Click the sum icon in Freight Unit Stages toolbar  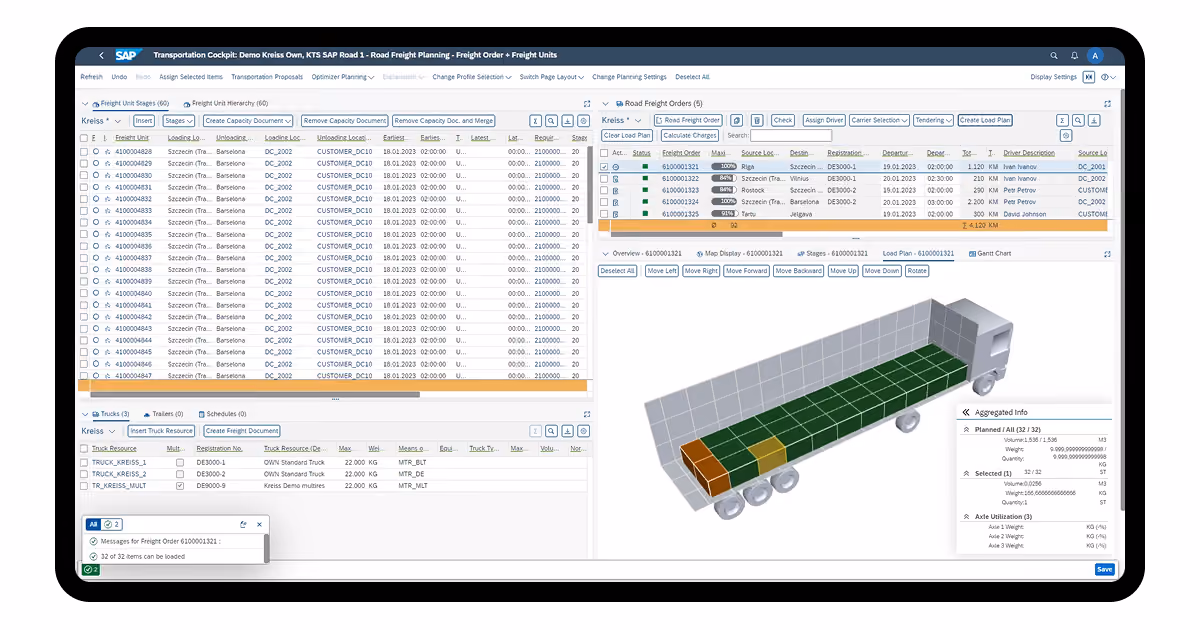click(x=536, y=121)
